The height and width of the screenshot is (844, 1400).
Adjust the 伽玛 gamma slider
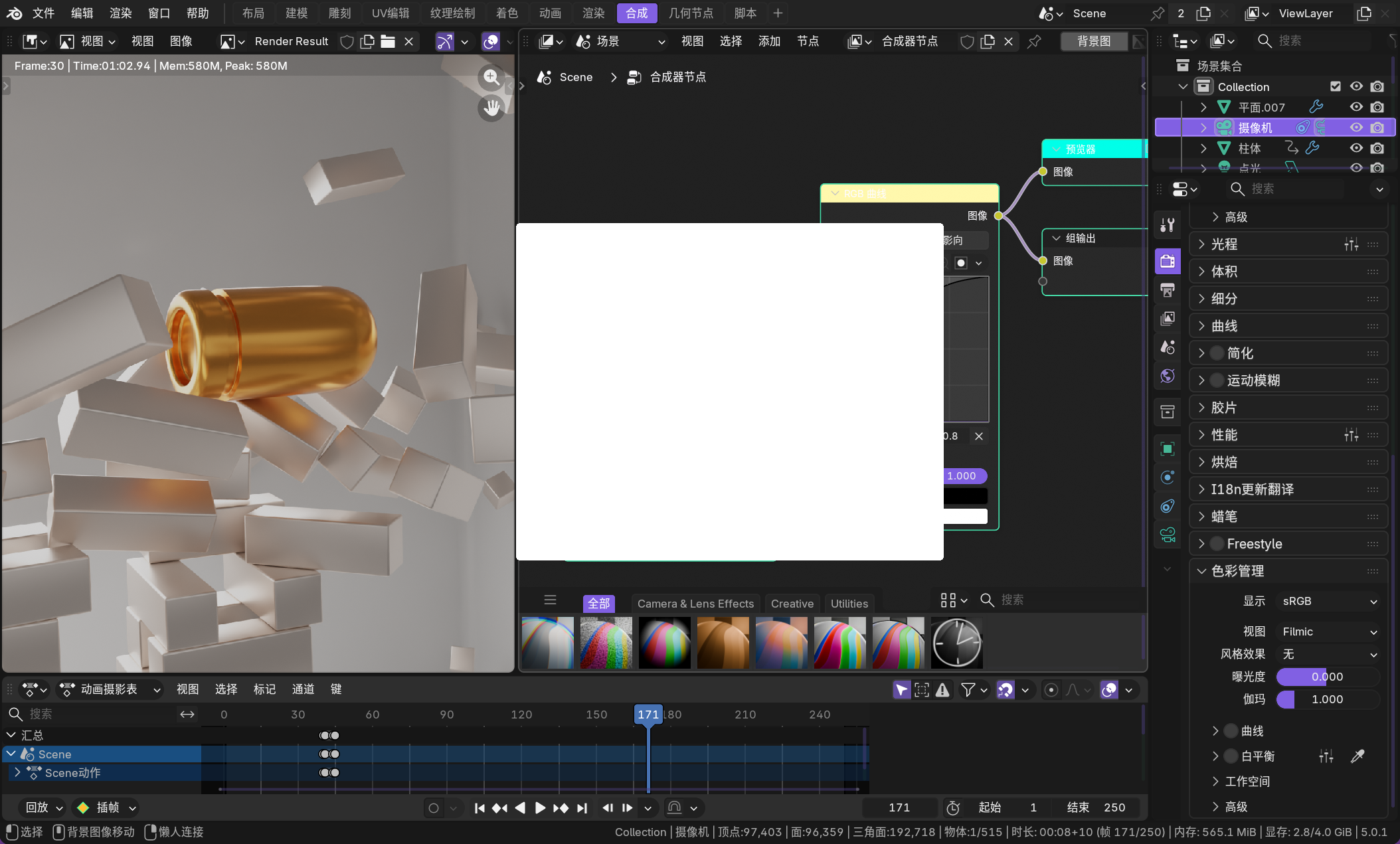click(x=1327, y=699)
